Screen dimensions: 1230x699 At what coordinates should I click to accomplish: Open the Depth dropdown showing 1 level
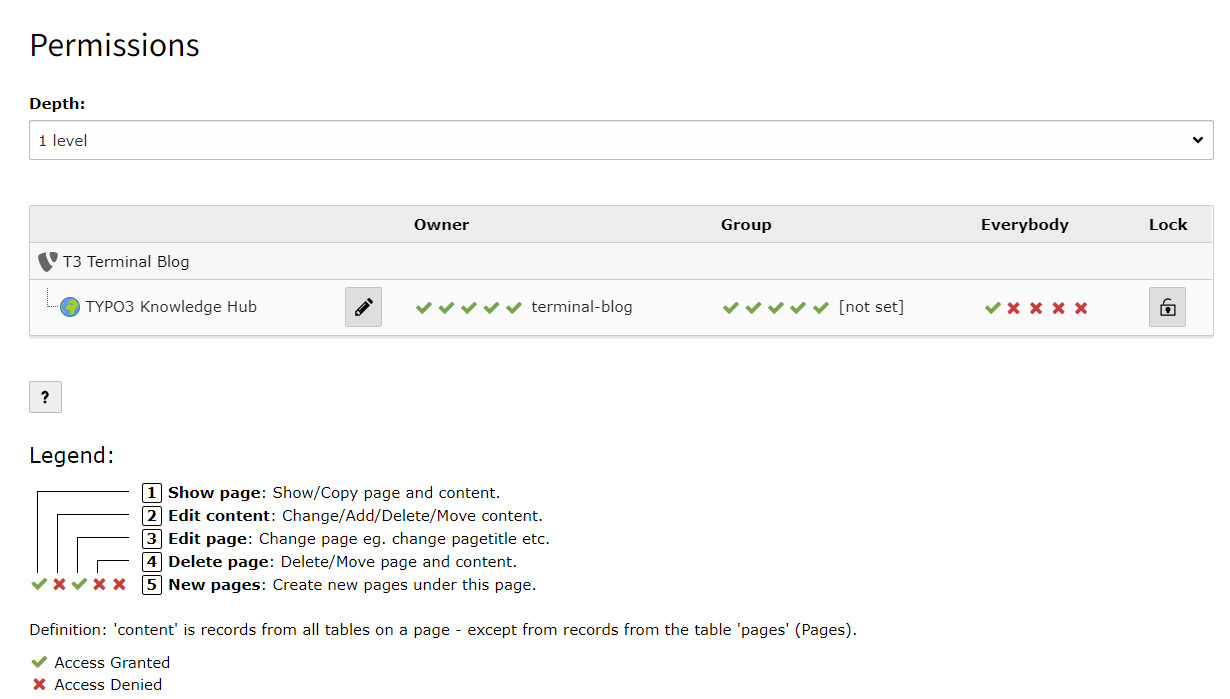(621, 140)
